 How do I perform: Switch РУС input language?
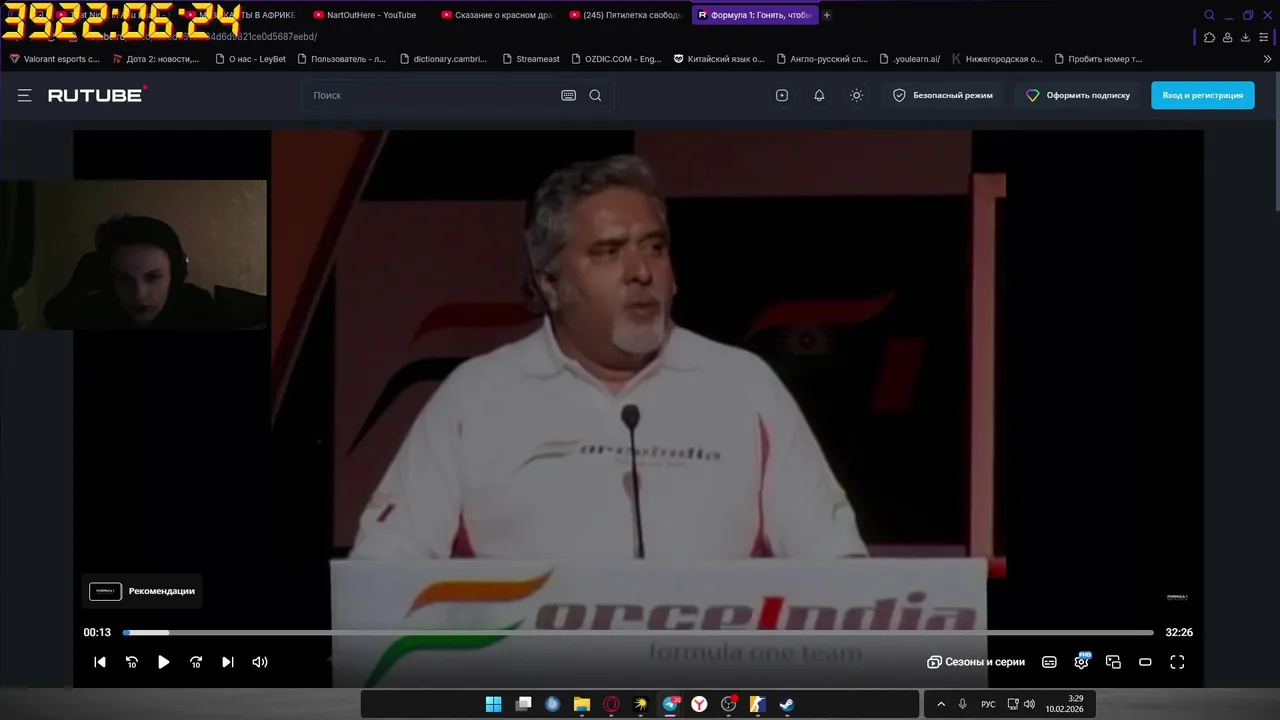pos(988,704)
